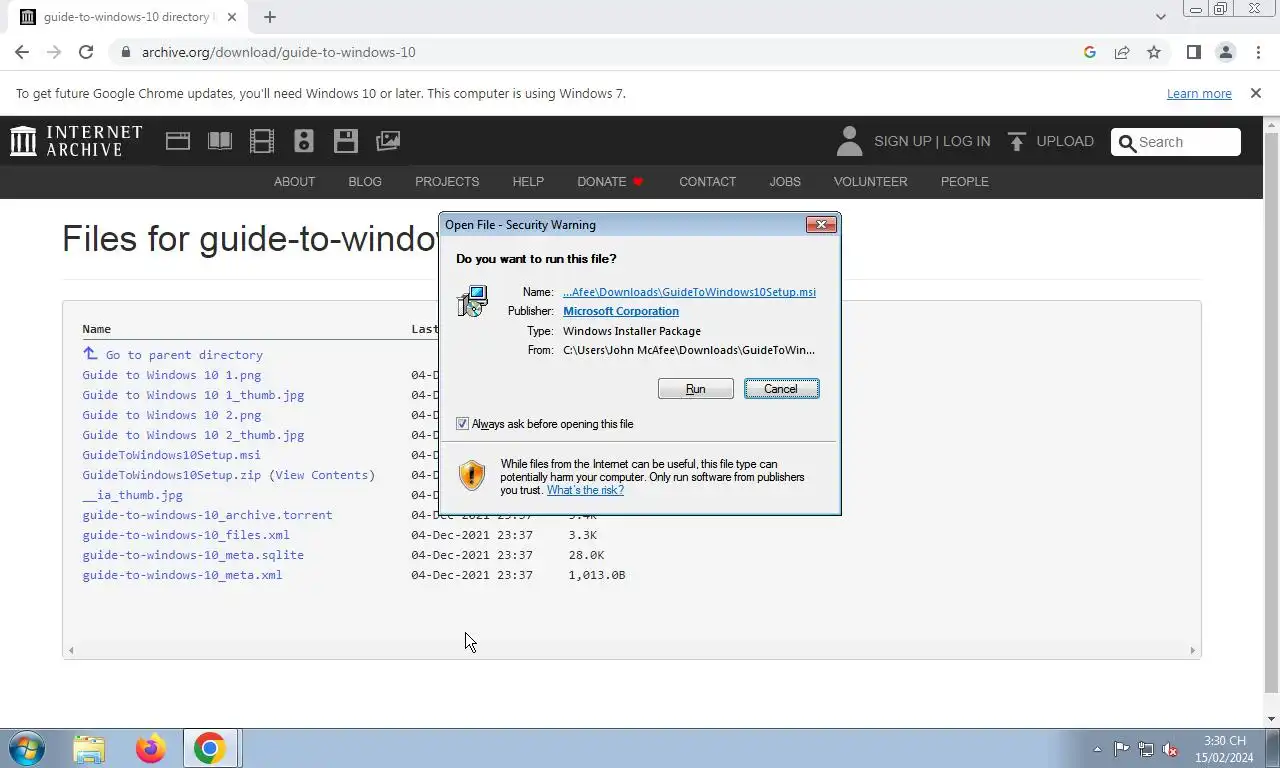Download GuideToWindows10Setup.msi from the file list
The image size is (1280, 768).
pos(171,455)
